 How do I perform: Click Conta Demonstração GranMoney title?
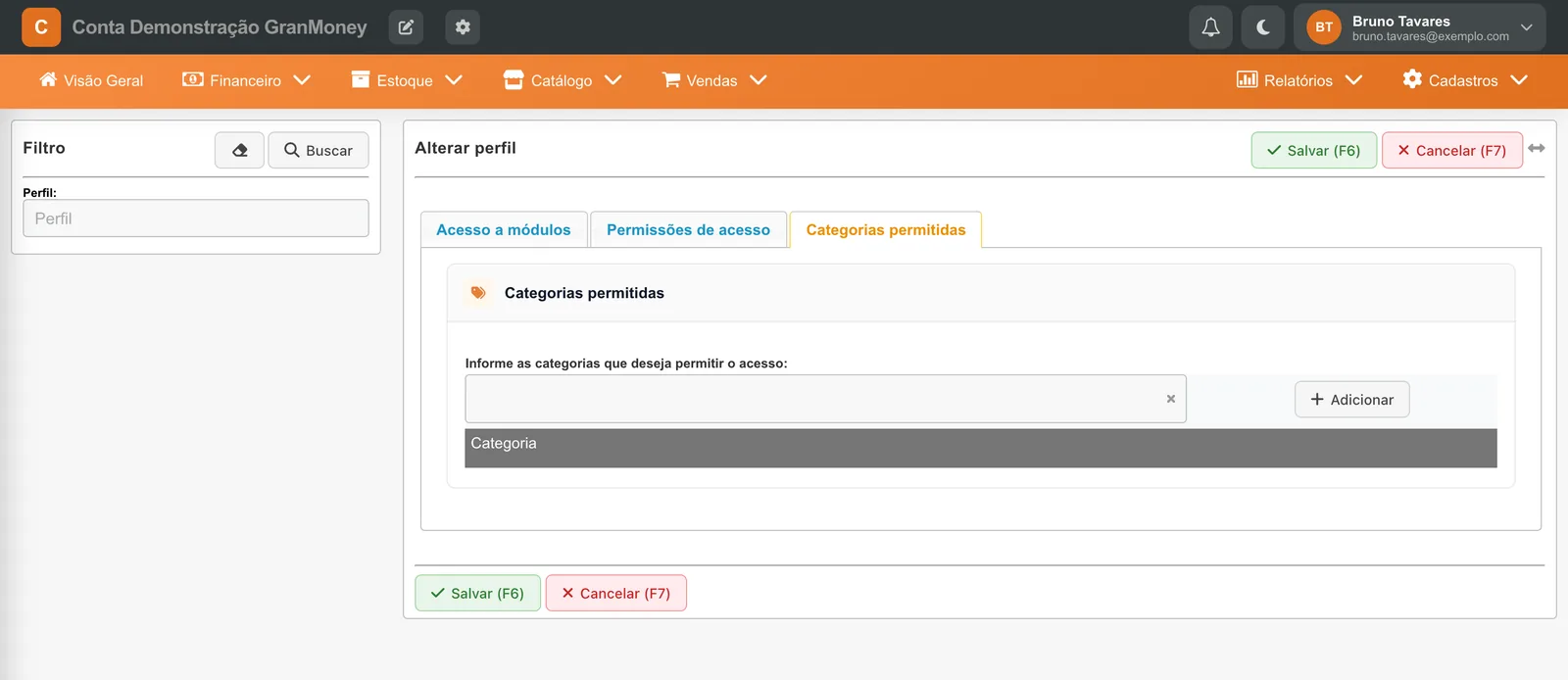click(x=220, y=27)
